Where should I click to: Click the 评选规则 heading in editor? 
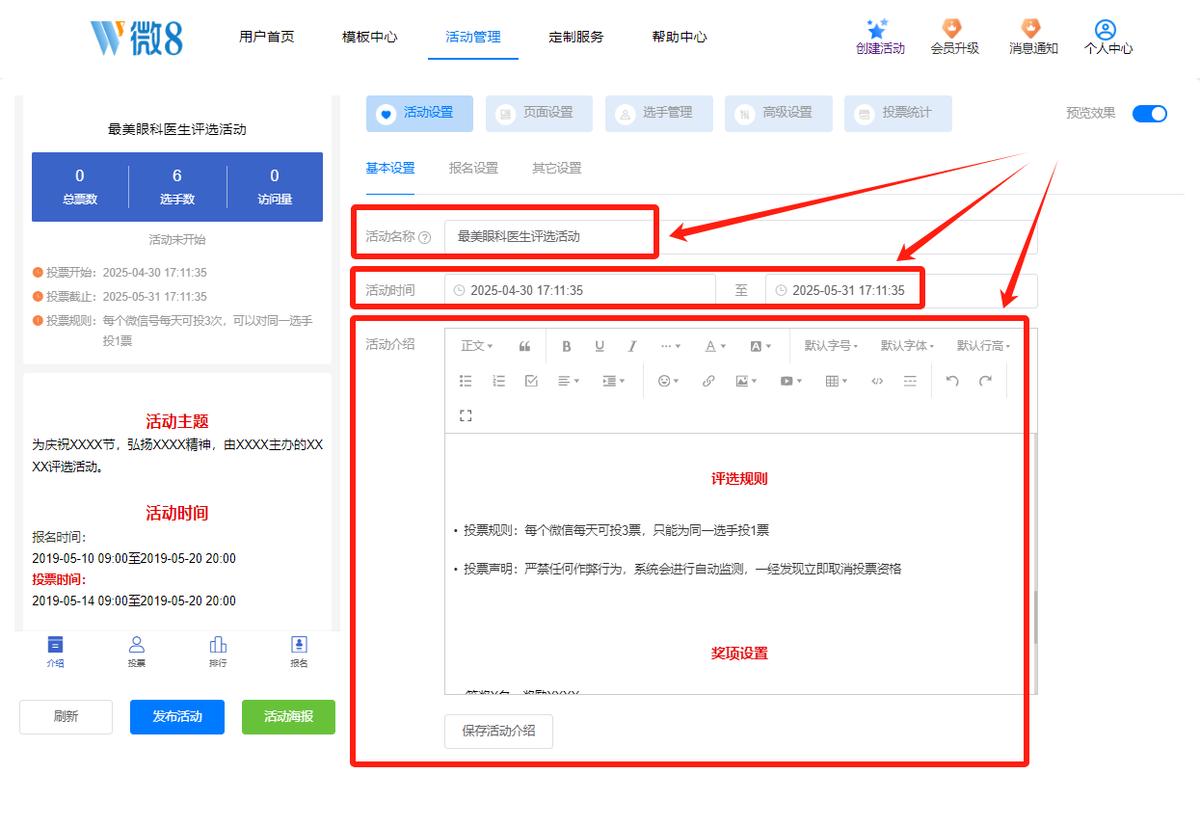pos(739,479)
